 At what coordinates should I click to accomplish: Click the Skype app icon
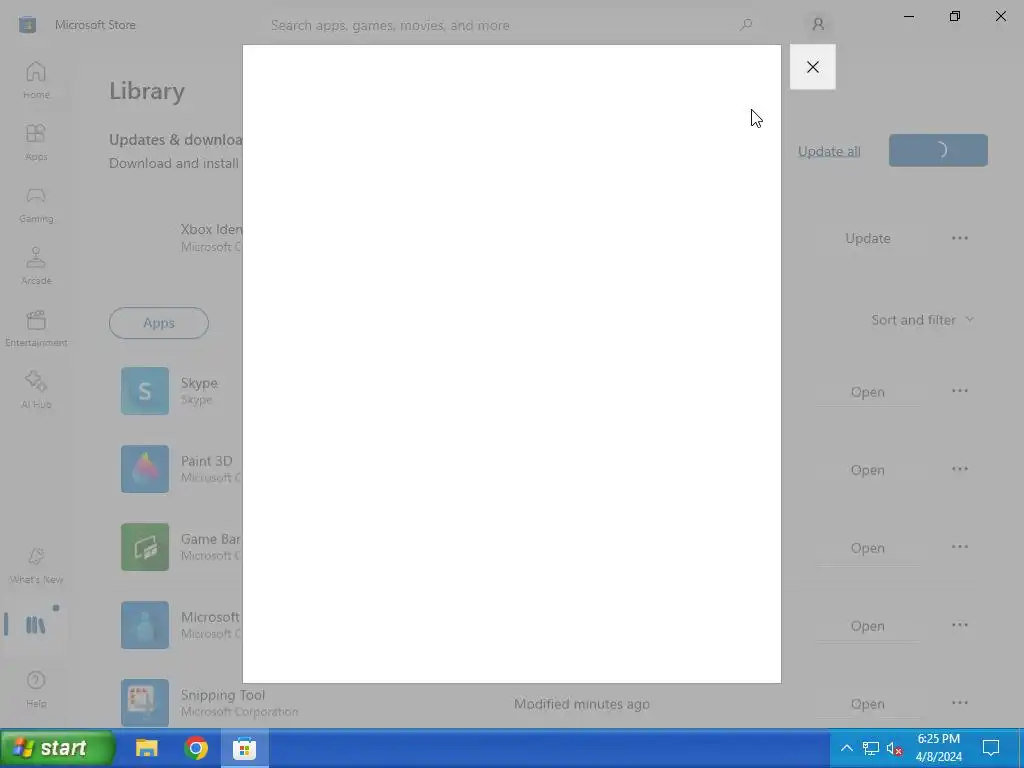point(145,391)
